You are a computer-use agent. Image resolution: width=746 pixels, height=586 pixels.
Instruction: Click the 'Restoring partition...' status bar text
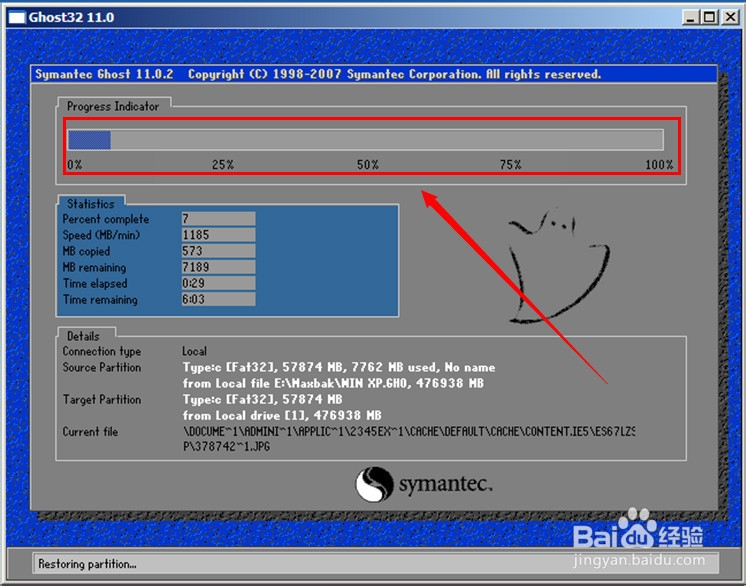[x=87, y=564]
